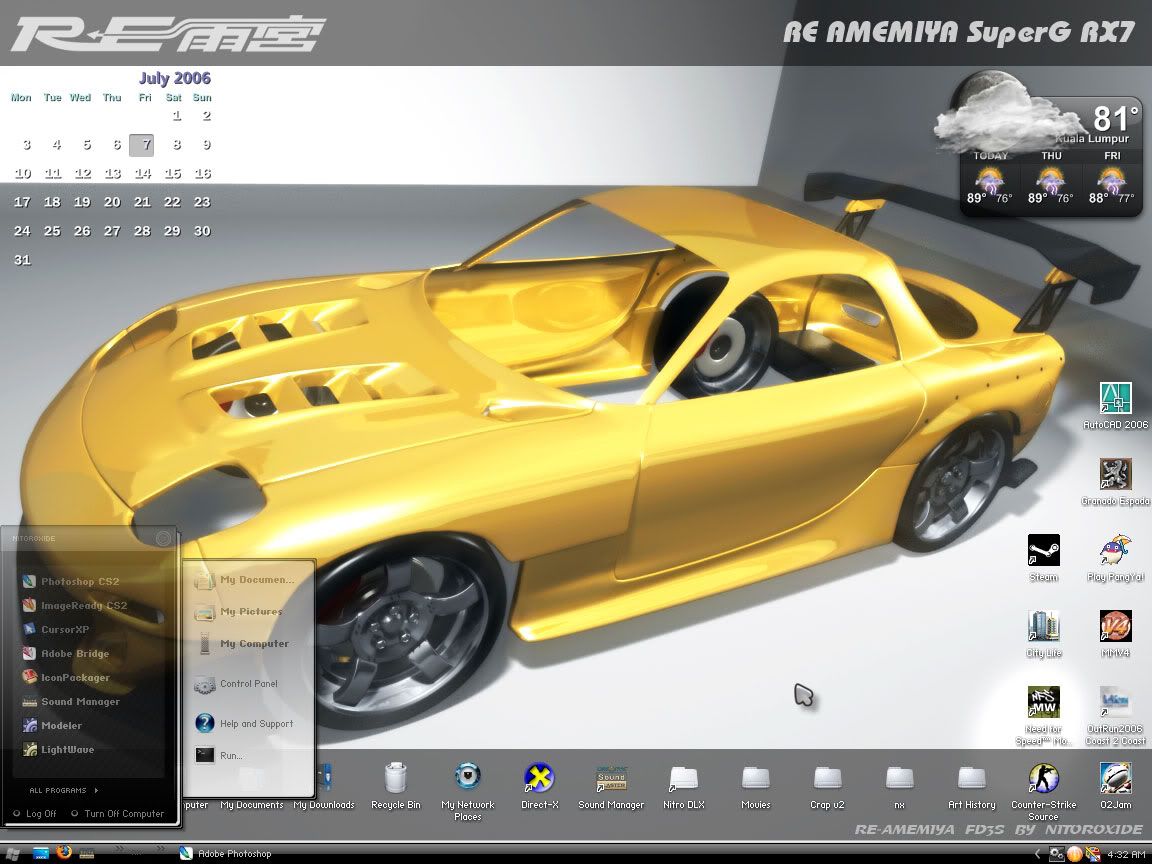Open the Need for Speed desktop shortcut

(x=1043, y=703)
